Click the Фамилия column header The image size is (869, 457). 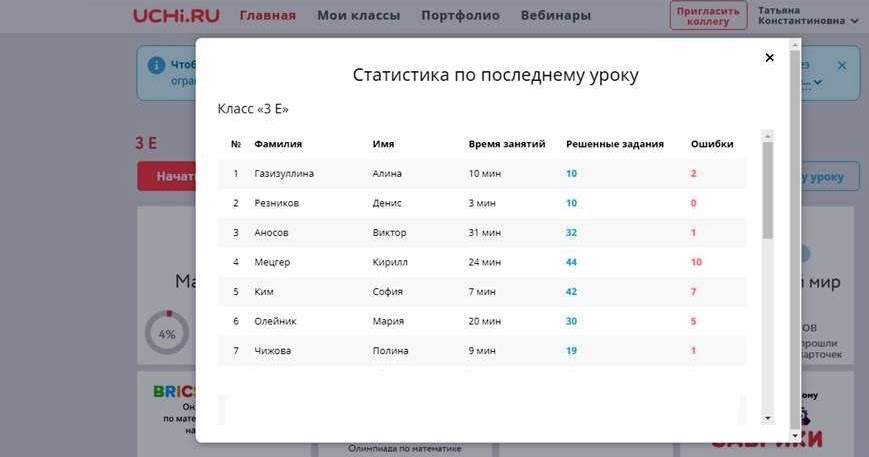coord(278,144)
